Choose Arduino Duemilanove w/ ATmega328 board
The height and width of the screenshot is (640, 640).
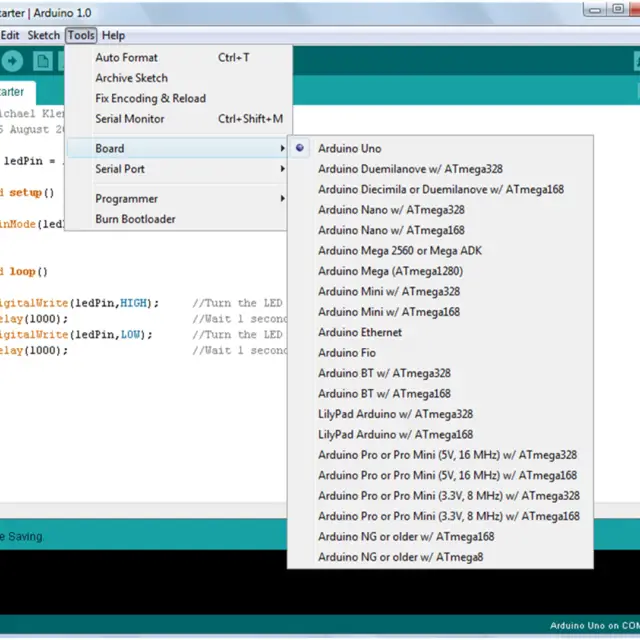click(x=410, y=169)
